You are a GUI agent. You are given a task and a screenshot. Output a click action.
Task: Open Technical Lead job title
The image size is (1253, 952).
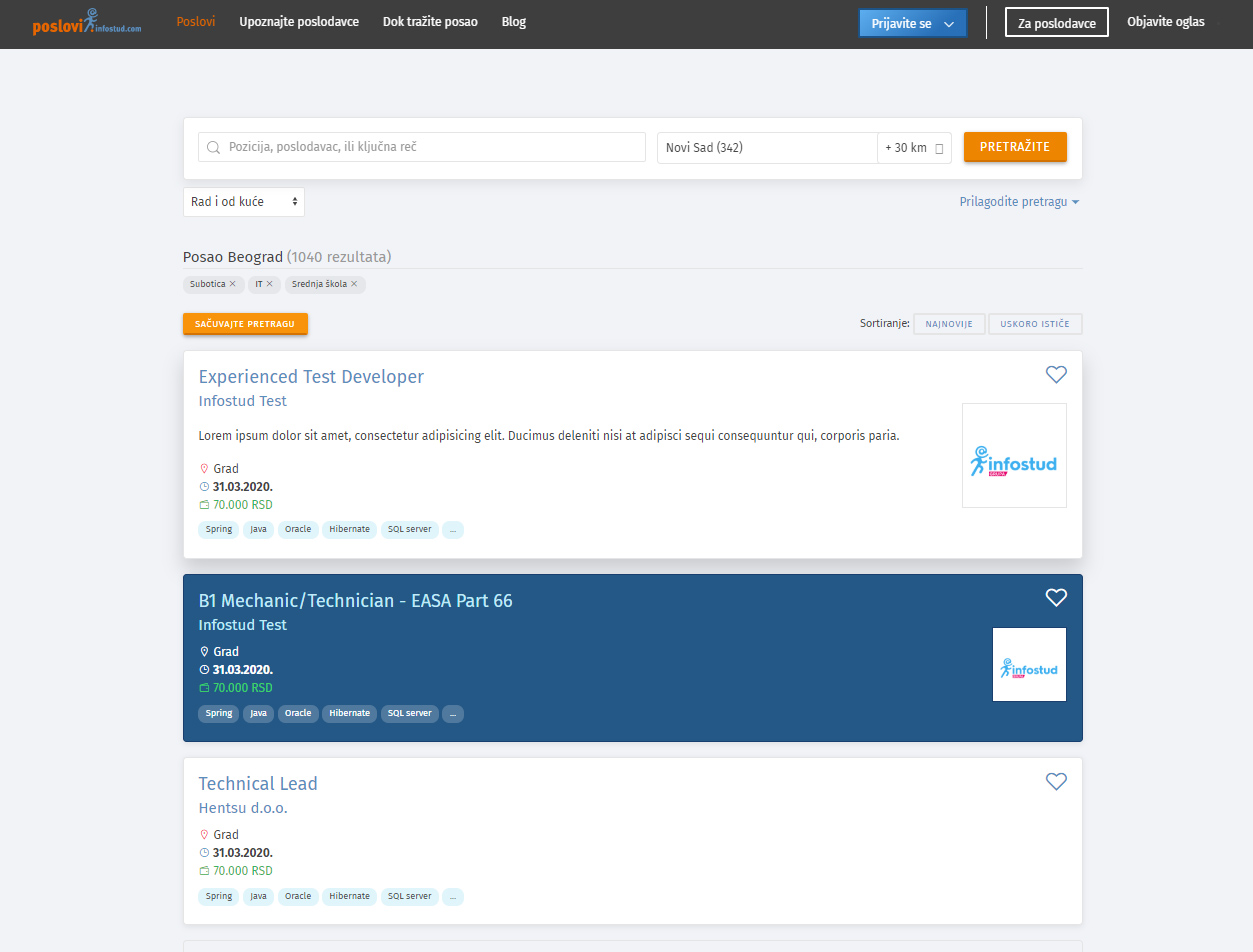(258, 784)
